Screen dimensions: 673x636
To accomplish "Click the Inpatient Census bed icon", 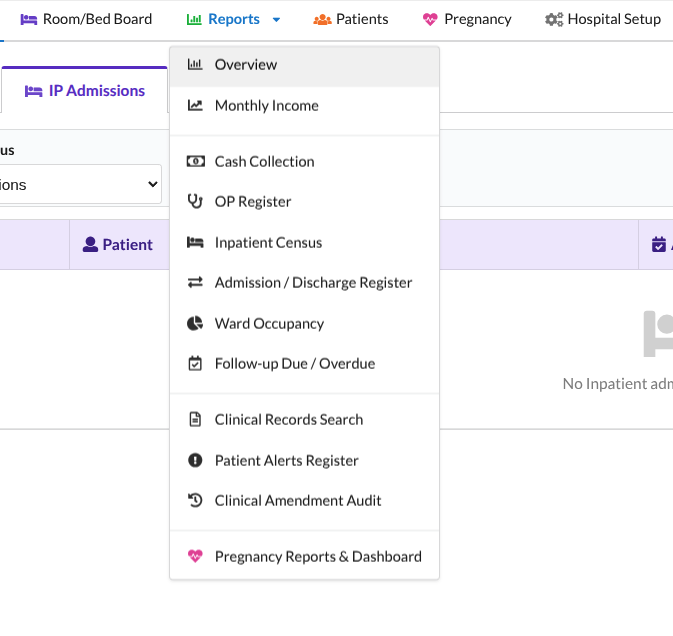I will pyautogui.click(x=195, y=242).
